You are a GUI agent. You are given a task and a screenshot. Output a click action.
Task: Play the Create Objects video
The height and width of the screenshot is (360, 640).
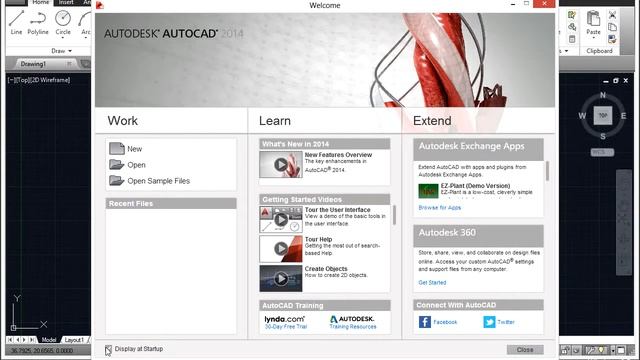tap(281, 278)
